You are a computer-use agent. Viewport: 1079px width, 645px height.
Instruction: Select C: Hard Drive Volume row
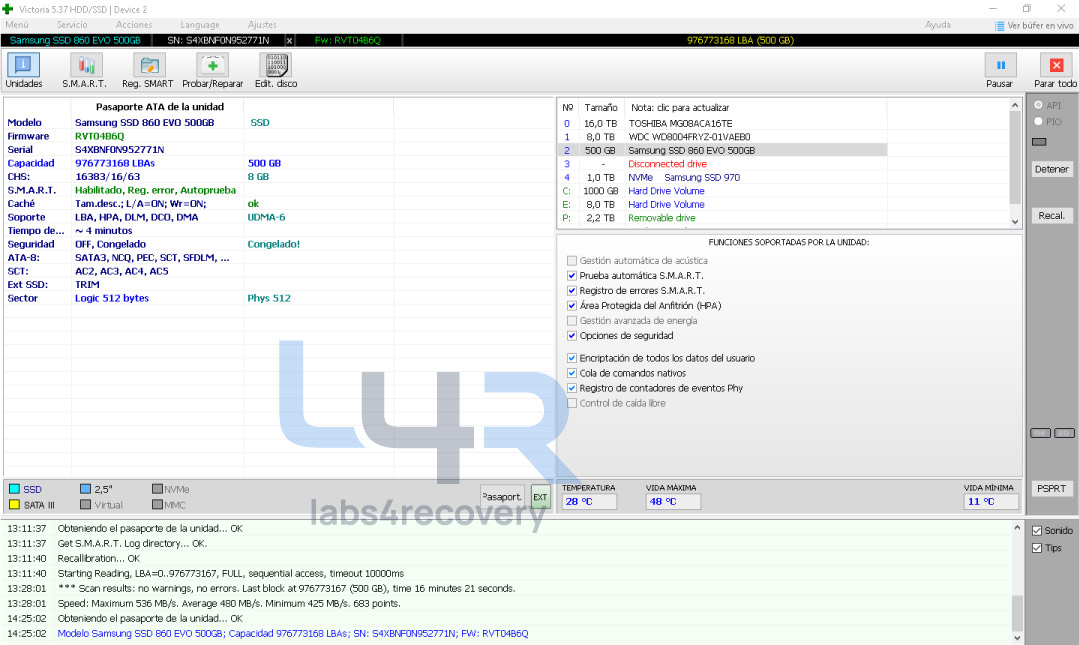[x=723, y=191]
